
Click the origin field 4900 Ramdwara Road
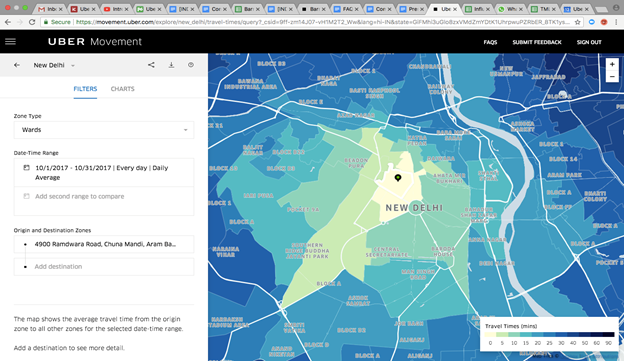click(104, 244)
